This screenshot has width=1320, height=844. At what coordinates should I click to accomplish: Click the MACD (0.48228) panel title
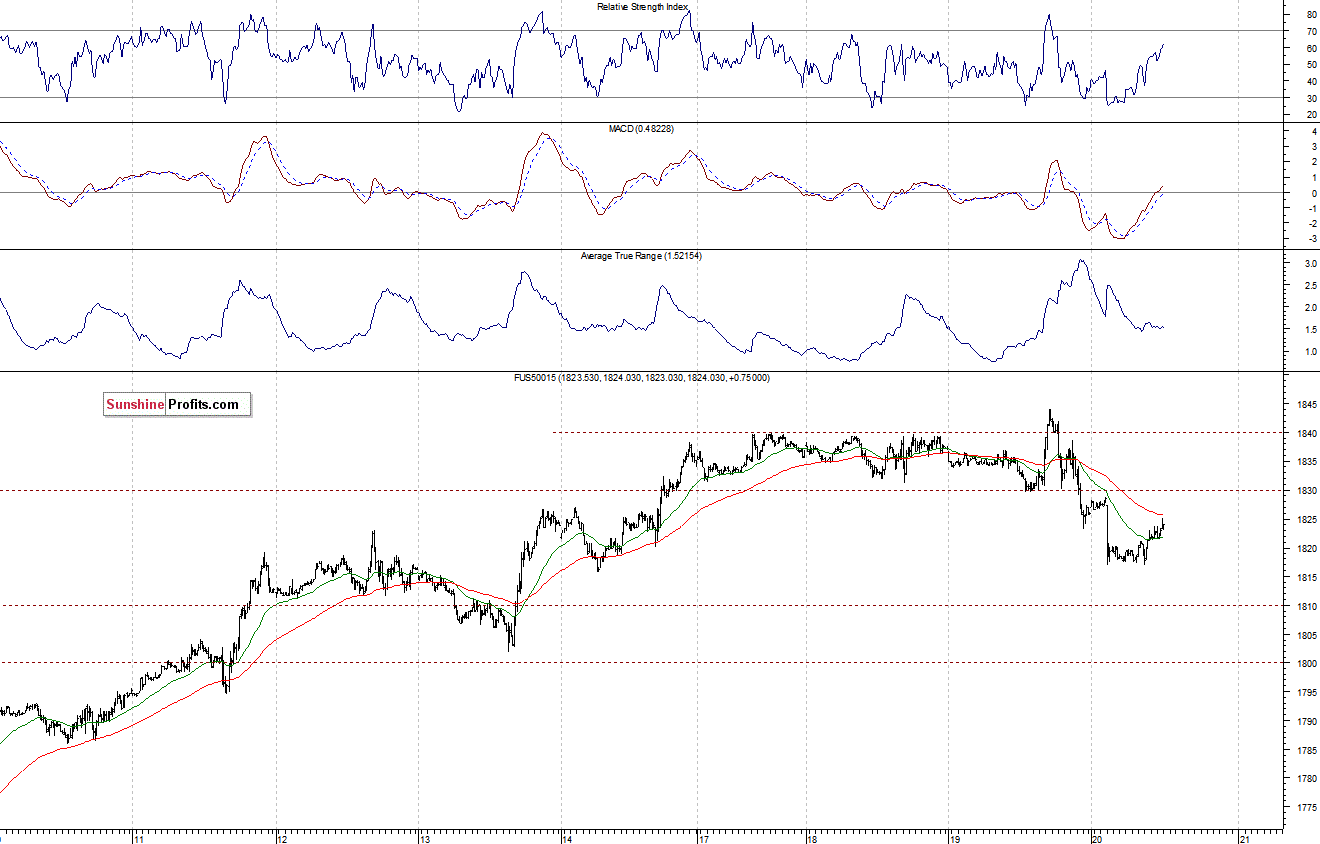click(x=643, y=129)
